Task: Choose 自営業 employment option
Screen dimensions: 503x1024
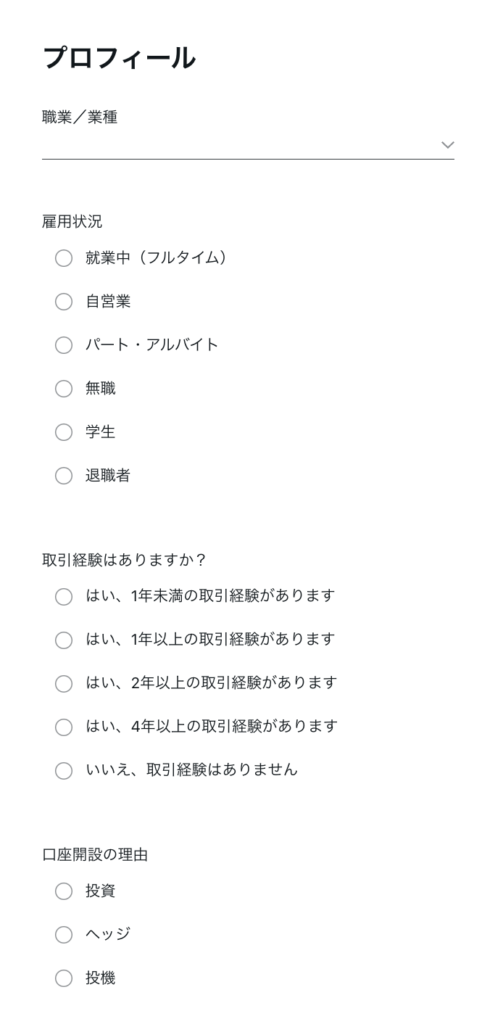Action: point(63,302)
